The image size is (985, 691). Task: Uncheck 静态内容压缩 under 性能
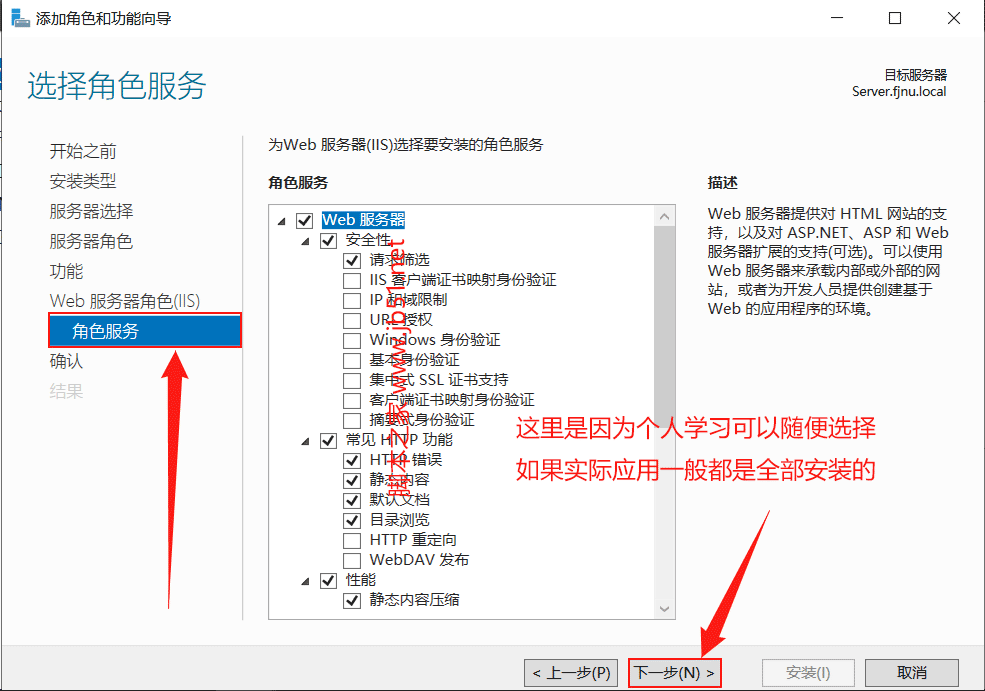coord(352,600)
